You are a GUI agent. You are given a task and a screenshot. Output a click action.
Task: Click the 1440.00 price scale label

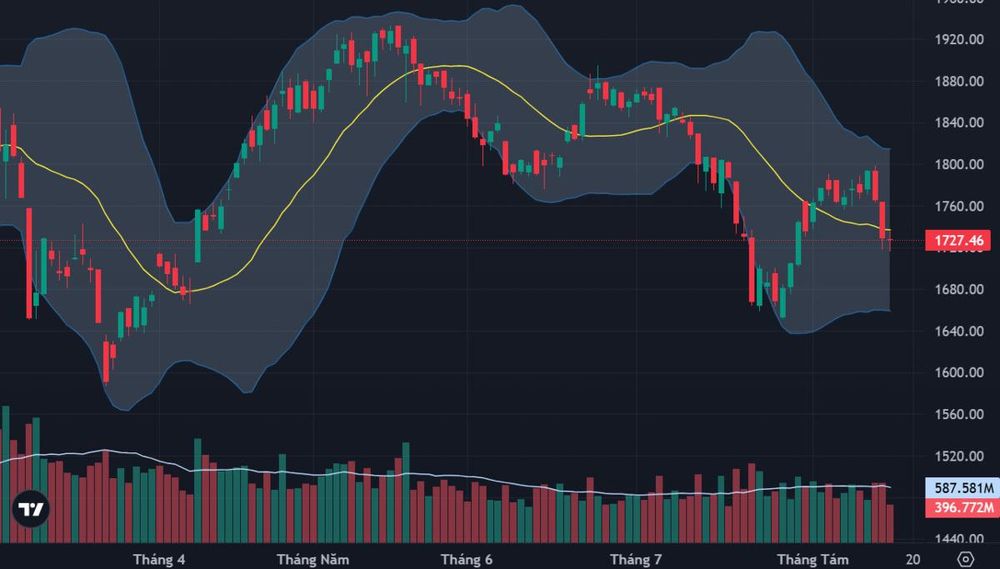pyautogui.click(x=959, y=540)
